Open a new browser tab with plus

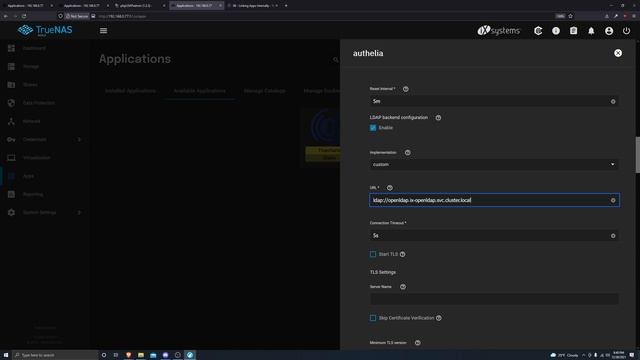[286, 6]
